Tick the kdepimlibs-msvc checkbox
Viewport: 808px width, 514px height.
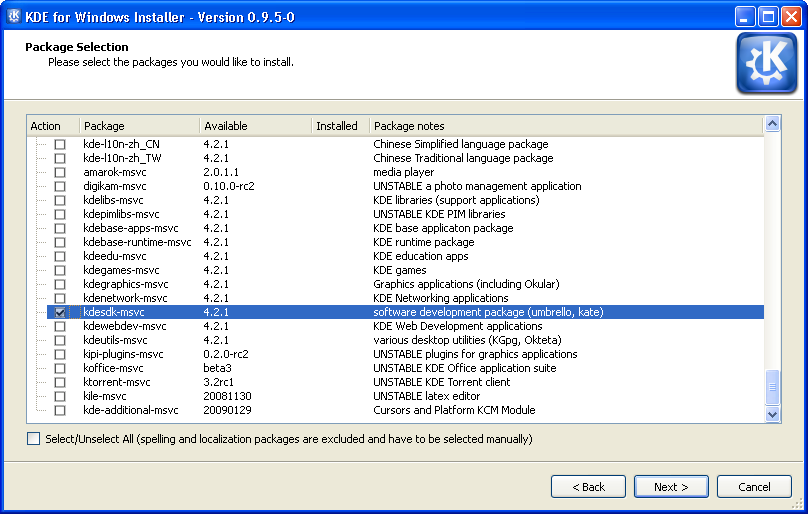click(x=60, y=214)
